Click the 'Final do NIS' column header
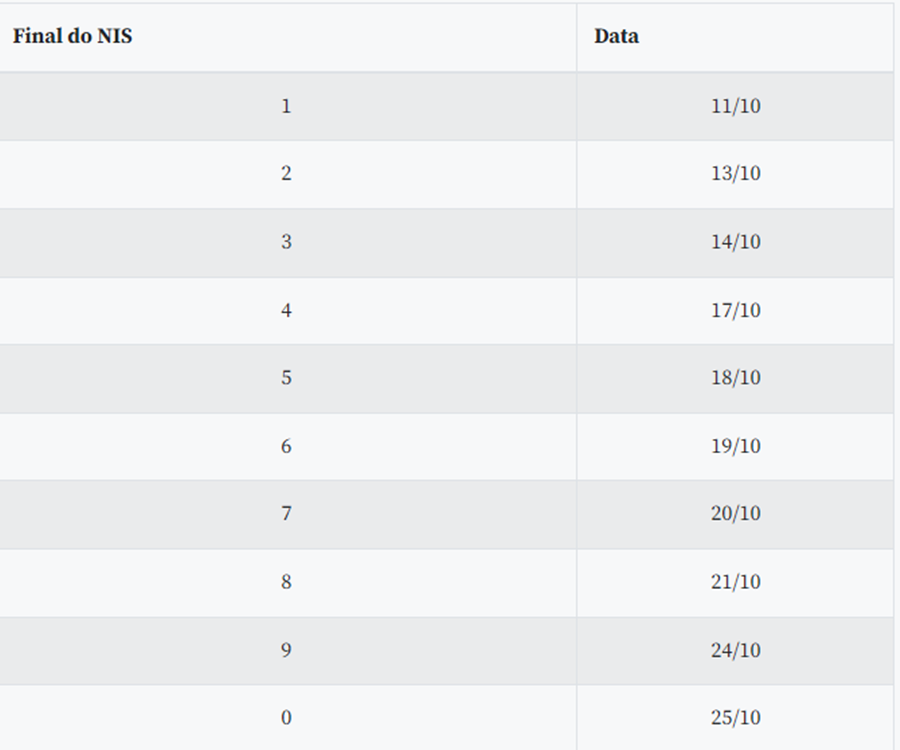This screenshot has height=750, width=900. (x=73, y=37)
